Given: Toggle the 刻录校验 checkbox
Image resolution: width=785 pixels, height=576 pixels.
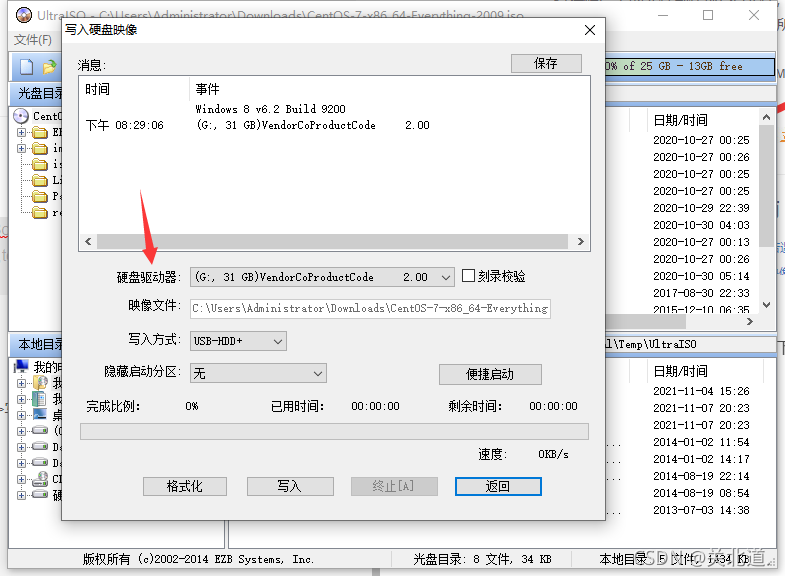Looking at the screenshot, I should point(468,276).
